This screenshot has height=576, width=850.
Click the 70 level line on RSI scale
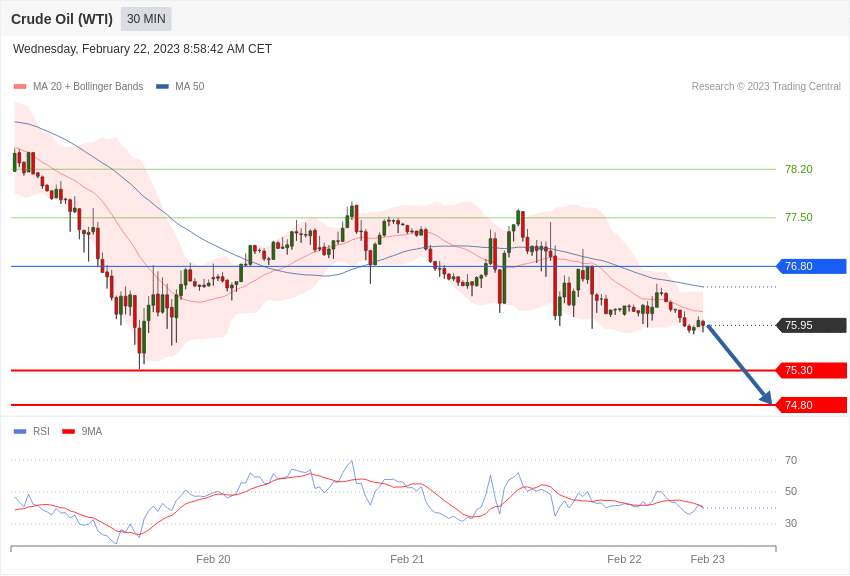tap(790, 460)
